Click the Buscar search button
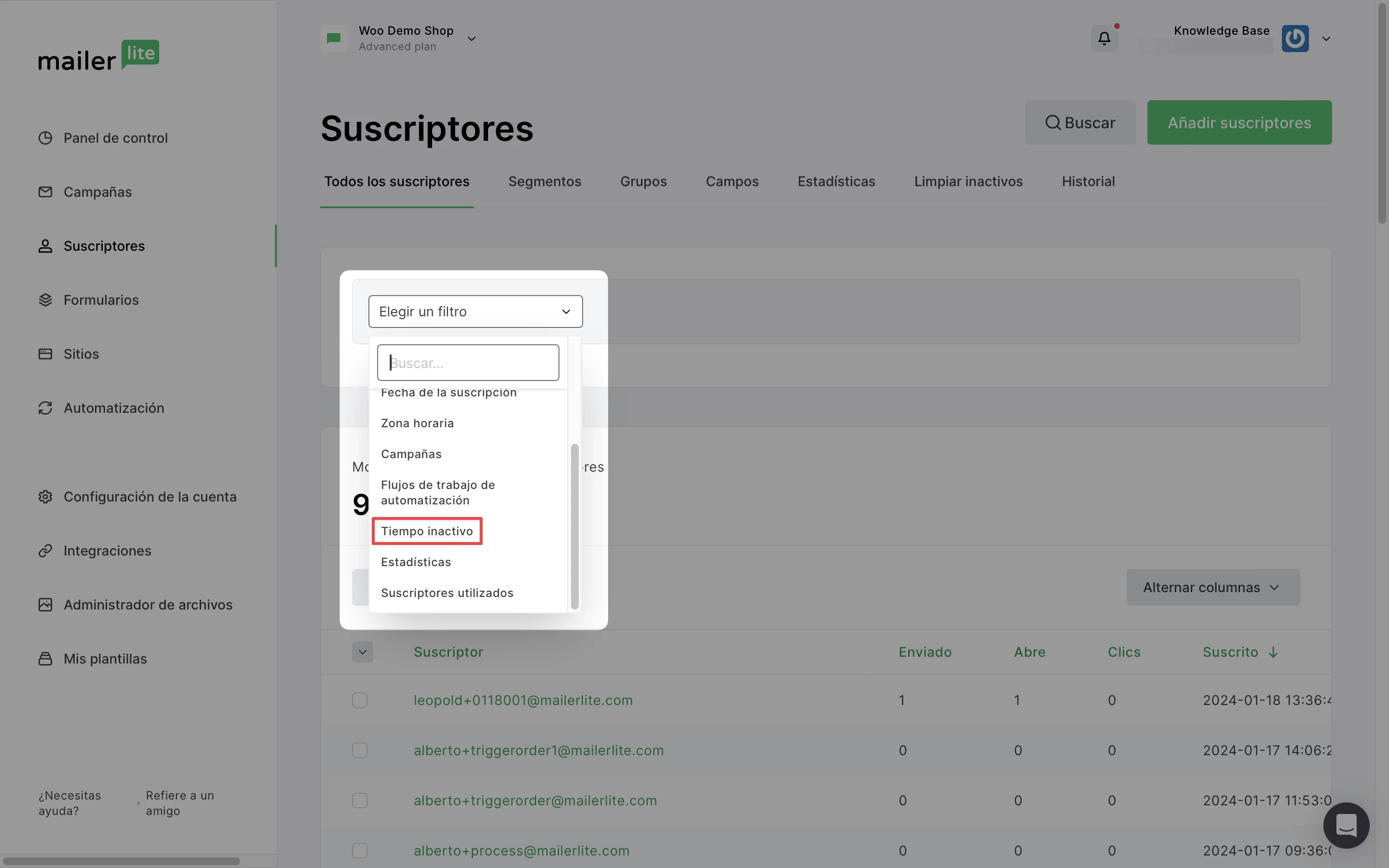This screenshot has height=868, width=1389. point(1080,122)
